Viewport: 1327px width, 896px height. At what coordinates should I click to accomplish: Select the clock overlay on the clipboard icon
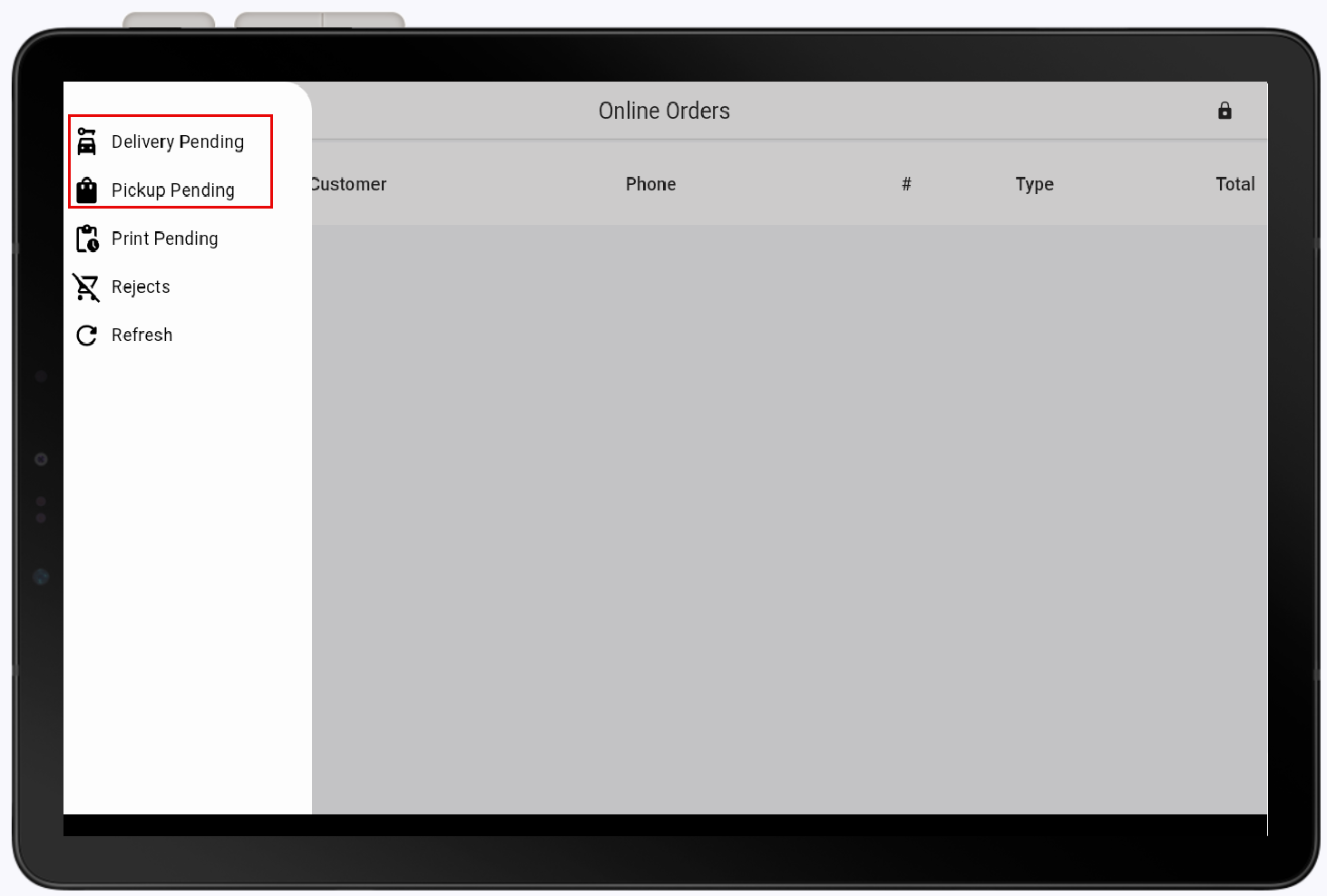tap(93, 245)
